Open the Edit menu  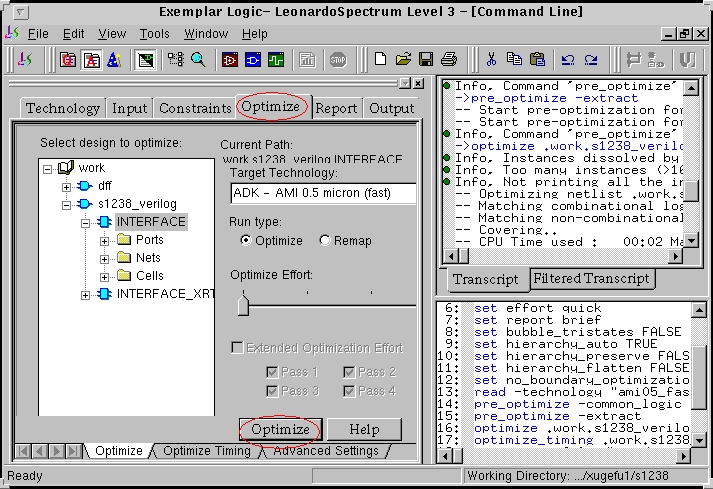pyautogui.click(x=73, y=34)
